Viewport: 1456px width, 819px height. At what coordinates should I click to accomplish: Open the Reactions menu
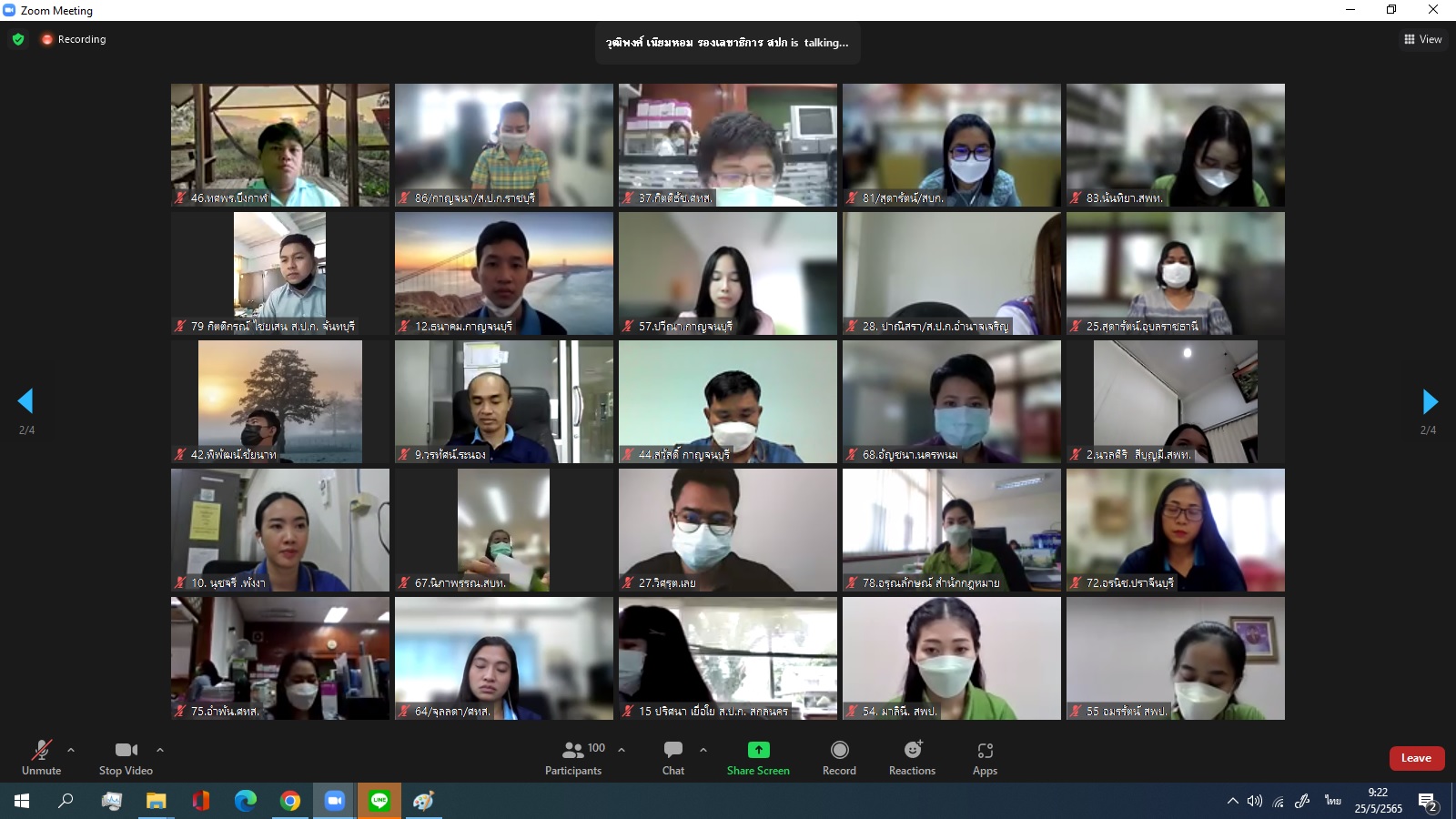point(912,757)
